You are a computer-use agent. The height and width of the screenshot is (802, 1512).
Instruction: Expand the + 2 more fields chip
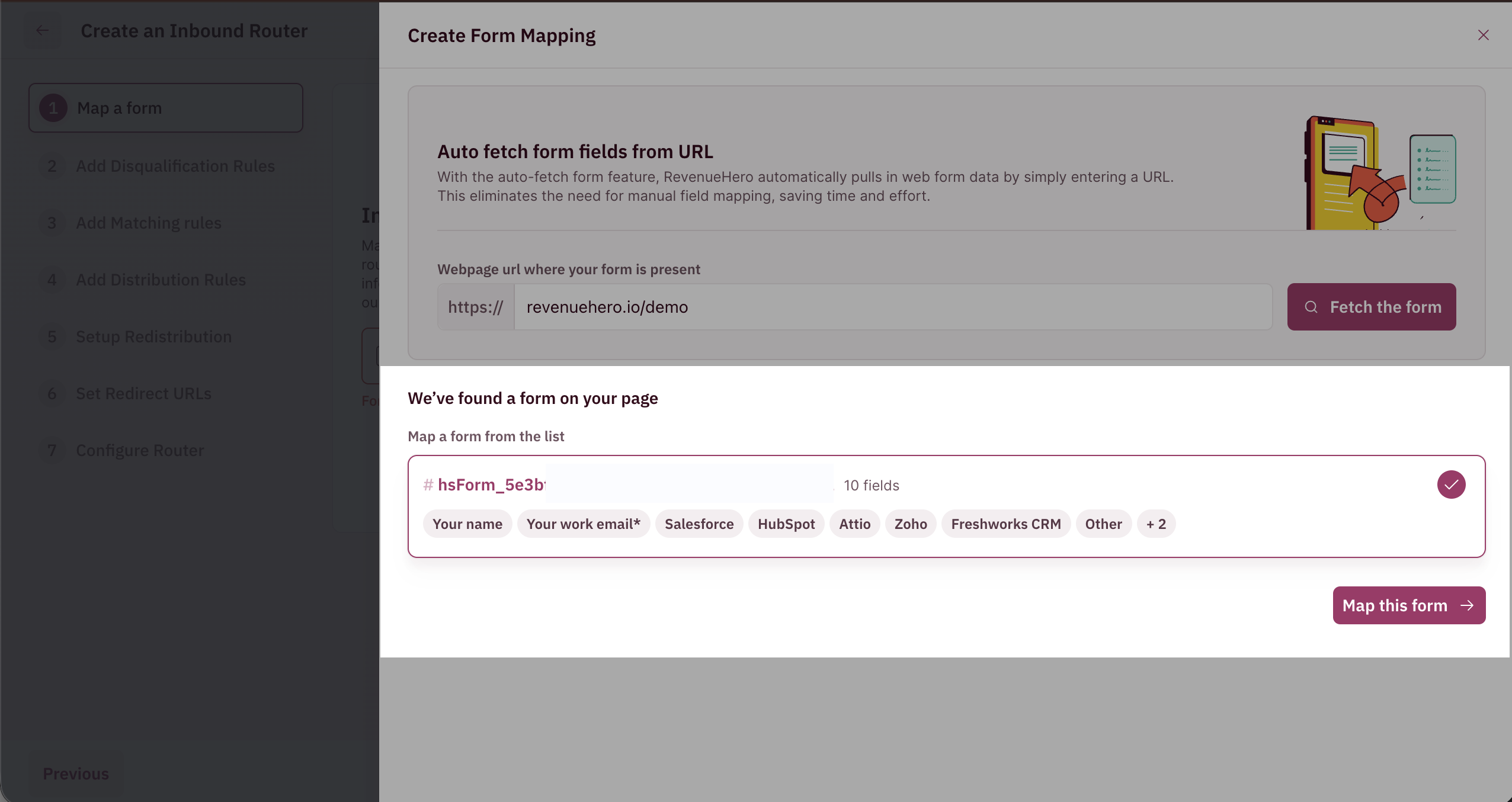(x=1156, y=524)
